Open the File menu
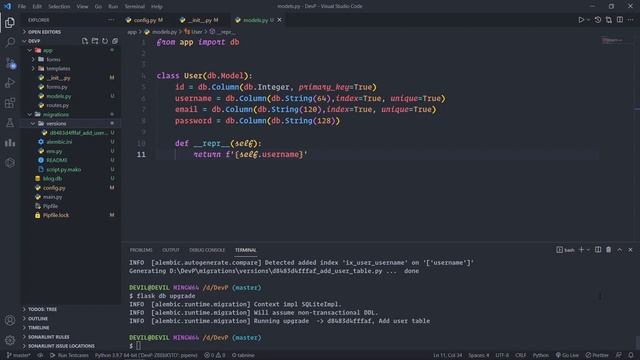640x360 pixels. click(x=22, y=6)
